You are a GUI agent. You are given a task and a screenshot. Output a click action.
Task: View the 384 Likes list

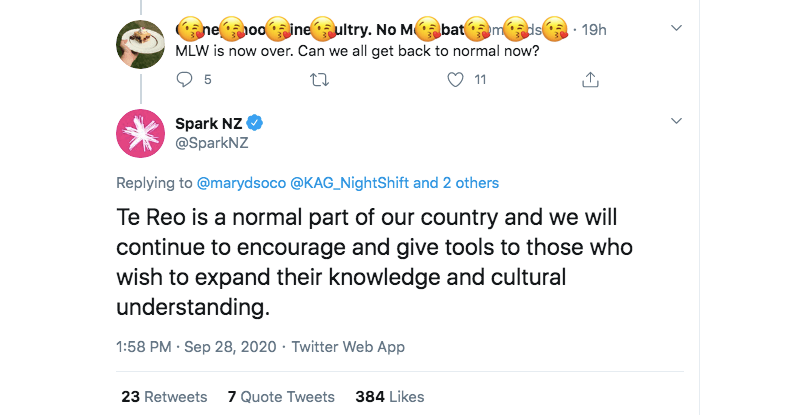390,396
